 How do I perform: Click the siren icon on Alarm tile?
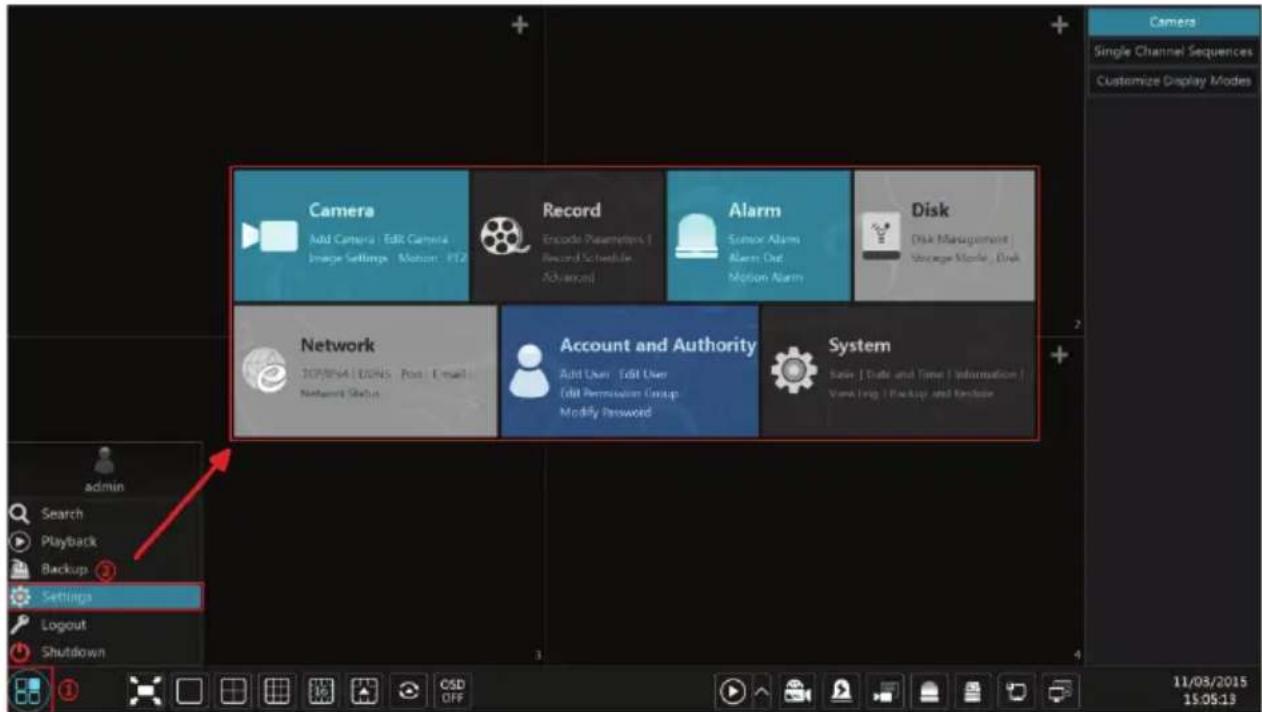[x=698, y=238]
